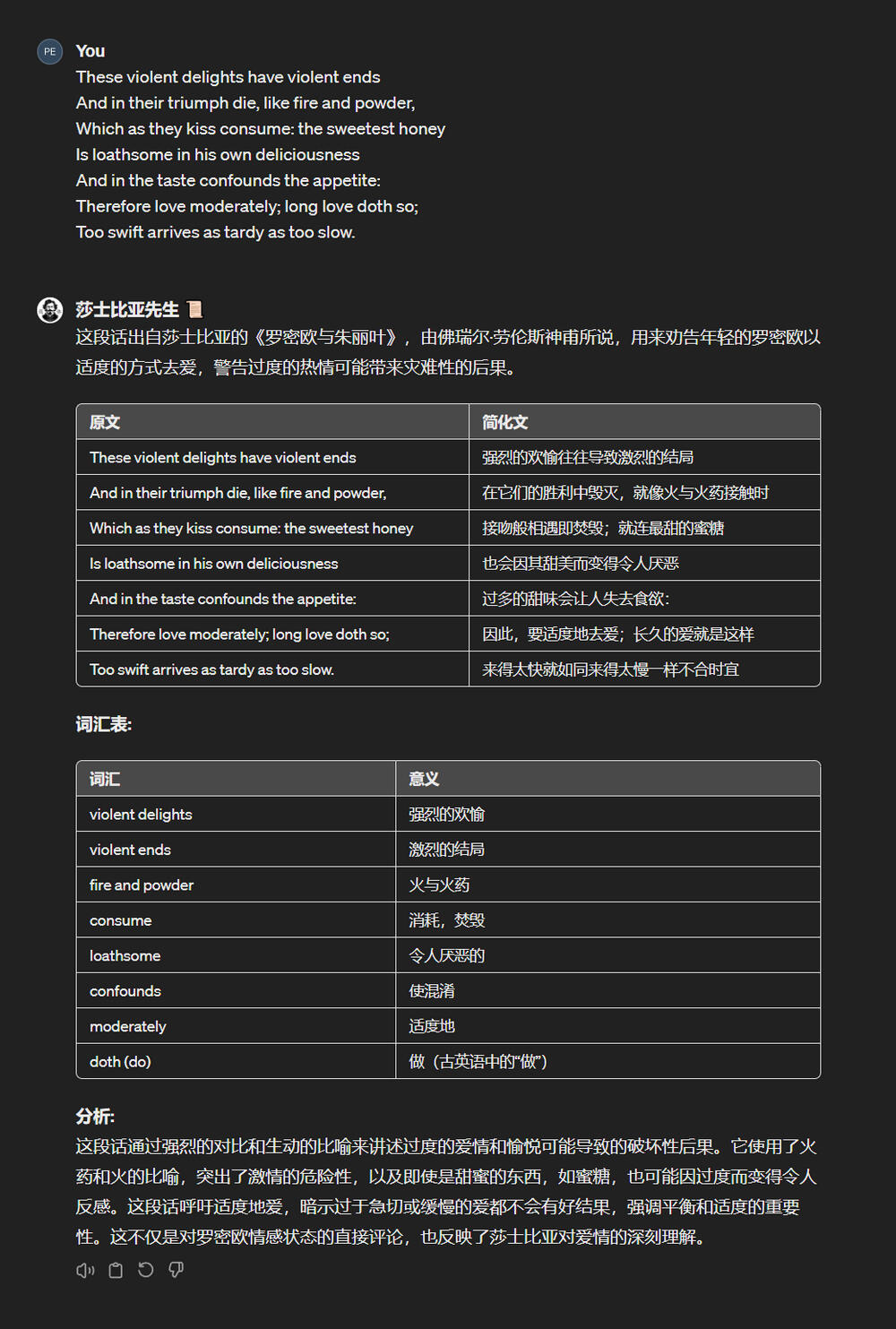This screenshot has height=1329, width=896.
Task: Click the "fire and powder" vocabulary cell
Action: (142, 885)
